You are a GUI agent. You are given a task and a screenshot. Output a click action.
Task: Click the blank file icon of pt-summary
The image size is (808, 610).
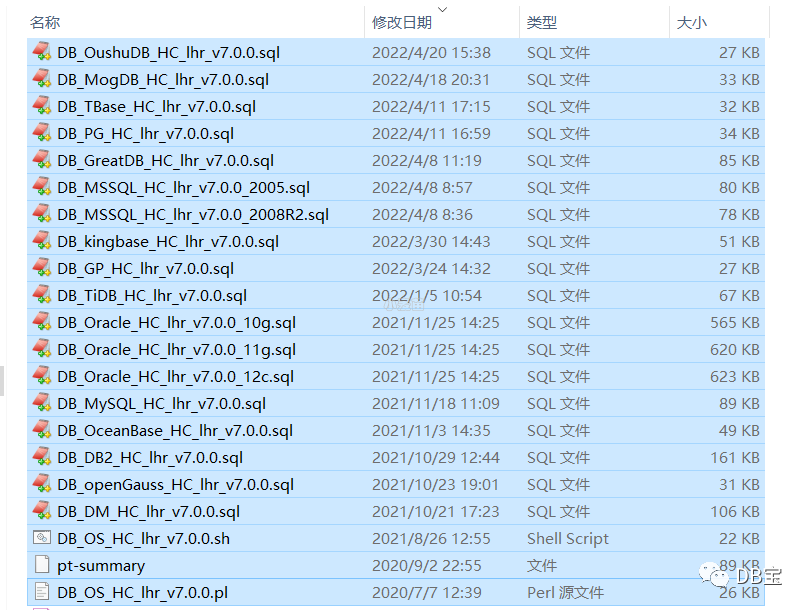pos(42,565)
